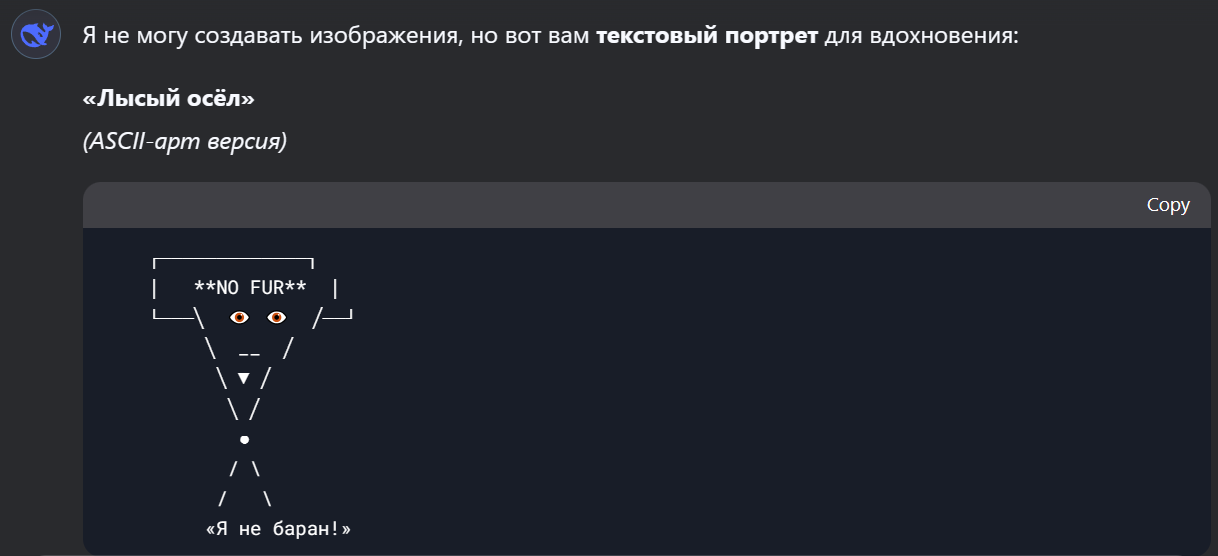Image resolution: width=1218 pixels, height=556 pixels.
Task: Click the "--" eyebrow line in the art
Action: tap(250, 352)
